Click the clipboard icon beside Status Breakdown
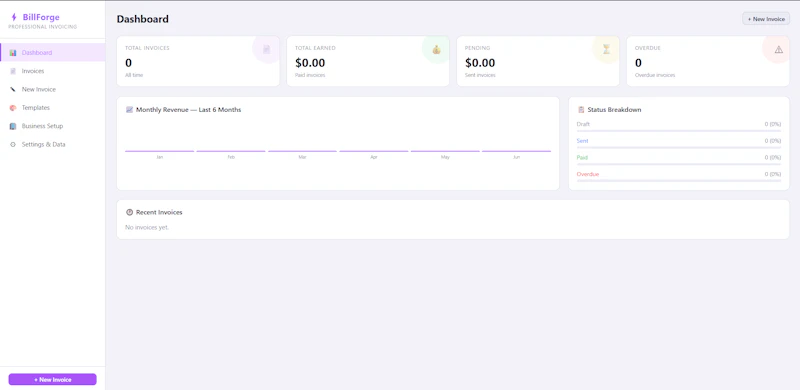Viewport: 800px width, 390px height. coord(581,110)
